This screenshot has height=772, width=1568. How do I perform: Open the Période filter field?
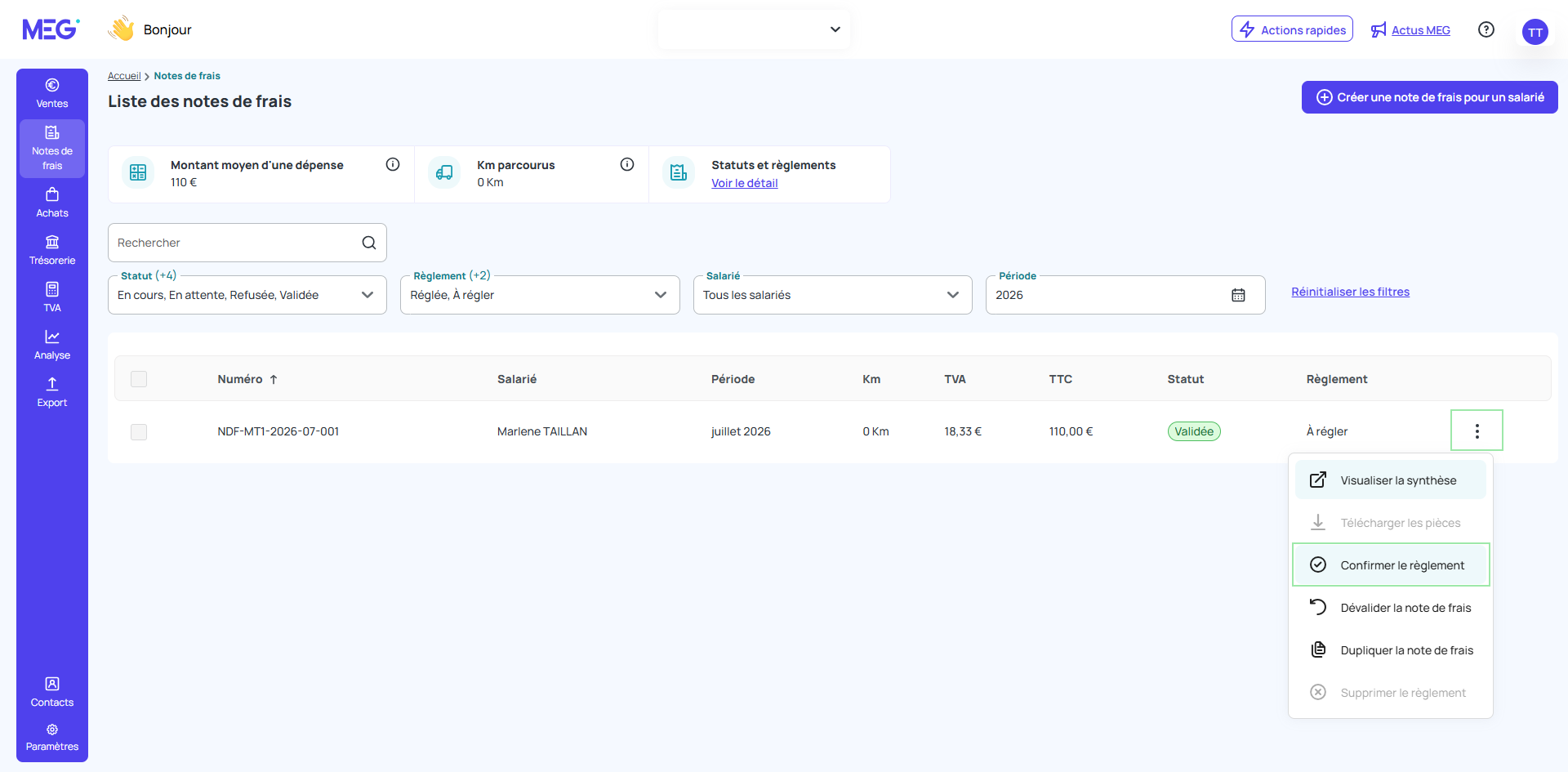coord(1125,295)
